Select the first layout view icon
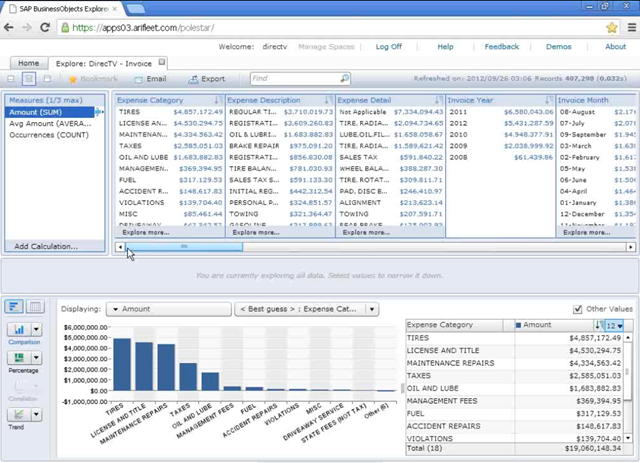The height and width of the screenshot is (463, 640). (x=11, y=78)
